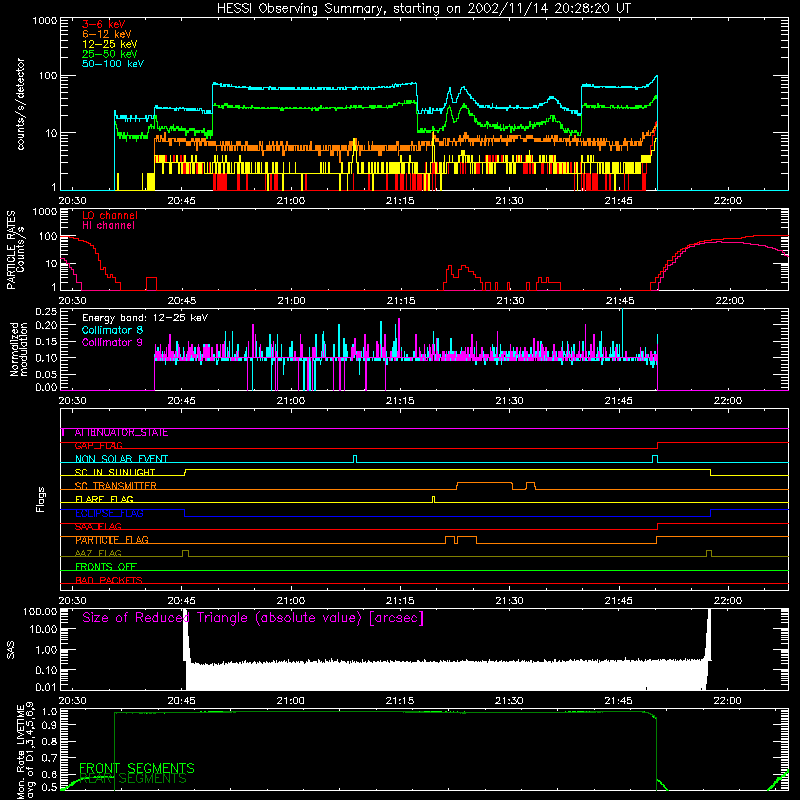Viewport: 800px width, 800px height.
Task: Click the Flags panel axis label
Action: pyautogui.click(x=41, y=499)
